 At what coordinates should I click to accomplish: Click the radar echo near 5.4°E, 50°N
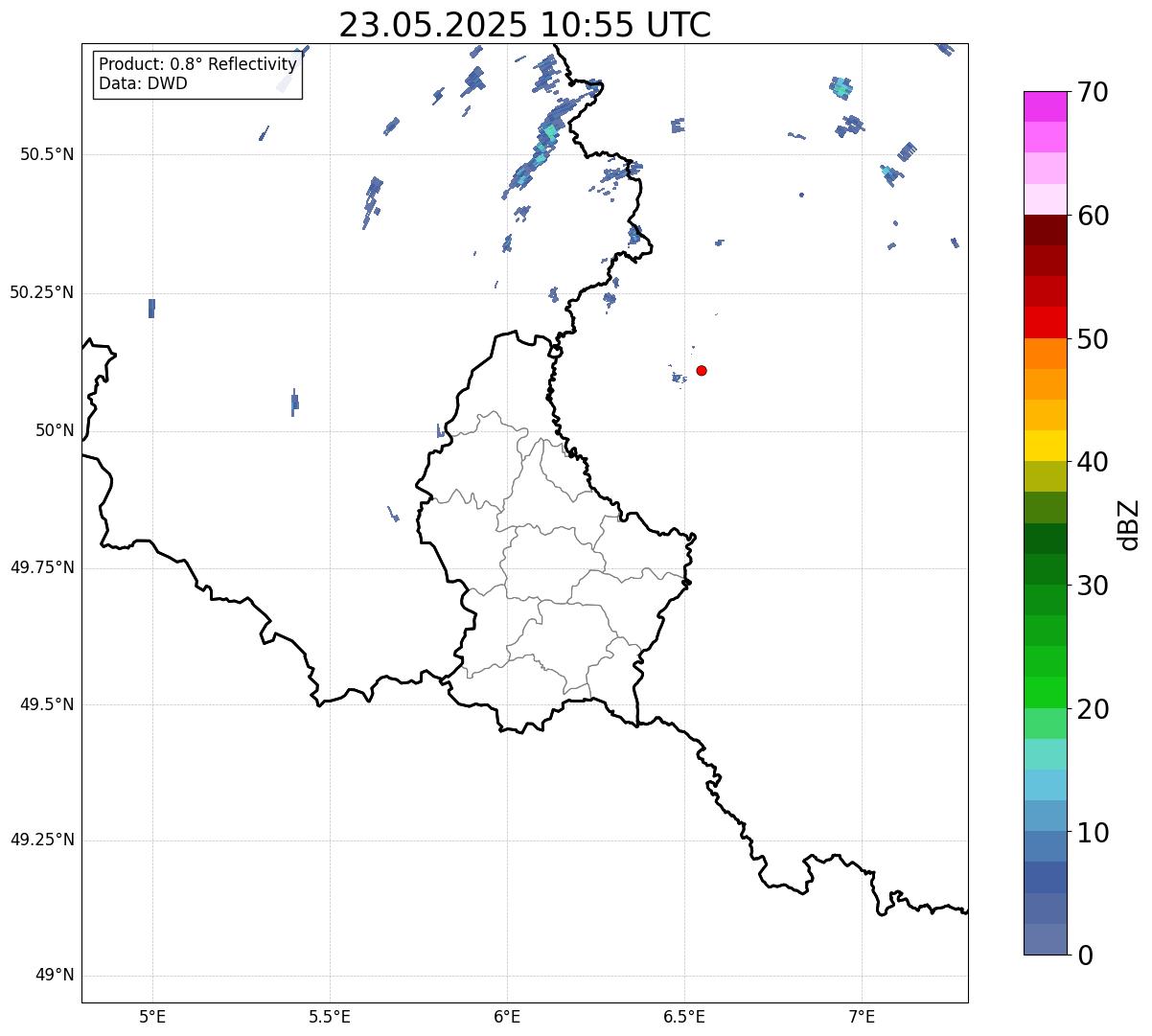[294, 403]
